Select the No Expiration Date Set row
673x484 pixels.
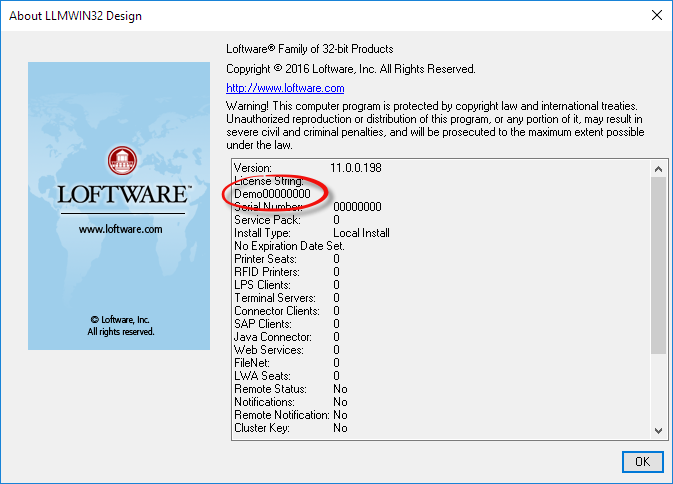(289, 246)
